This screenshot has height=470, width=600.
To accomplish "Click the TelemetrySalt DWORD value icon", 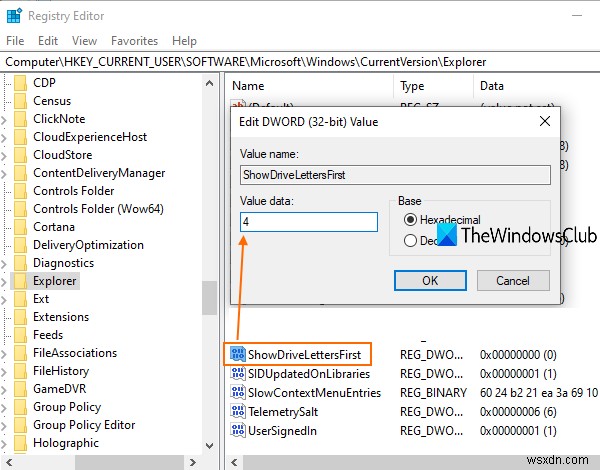I will tap(238, 411).
